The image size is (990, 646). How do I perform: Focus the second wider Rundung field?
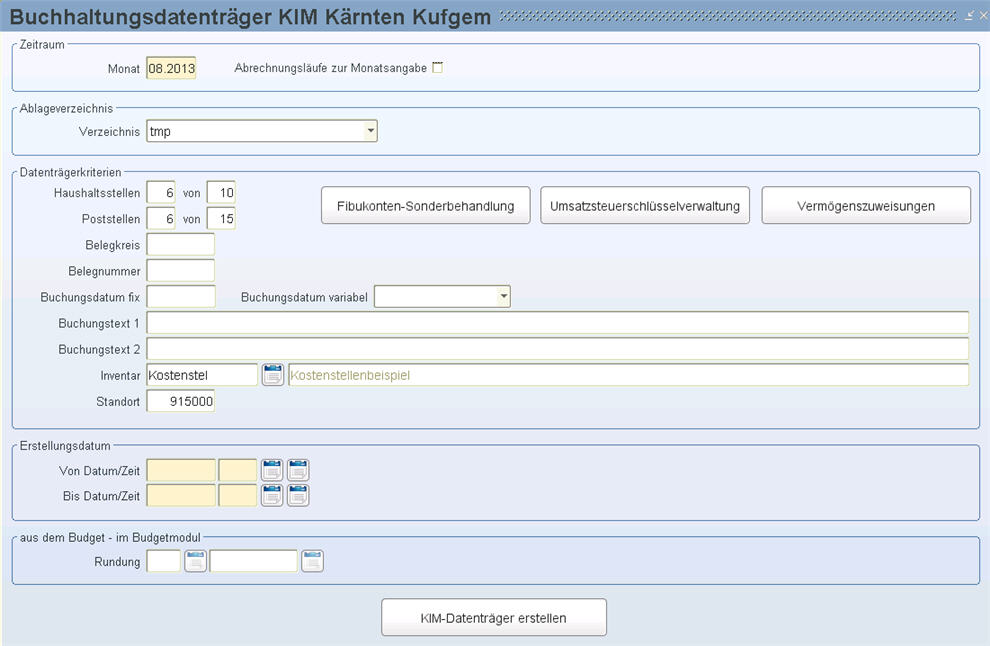click(x=254, y=561)
